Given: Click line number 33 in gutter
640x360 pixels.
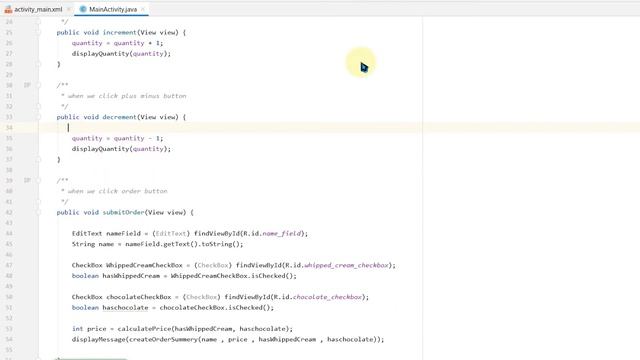Looking at the screenshot, I should 9,117.
